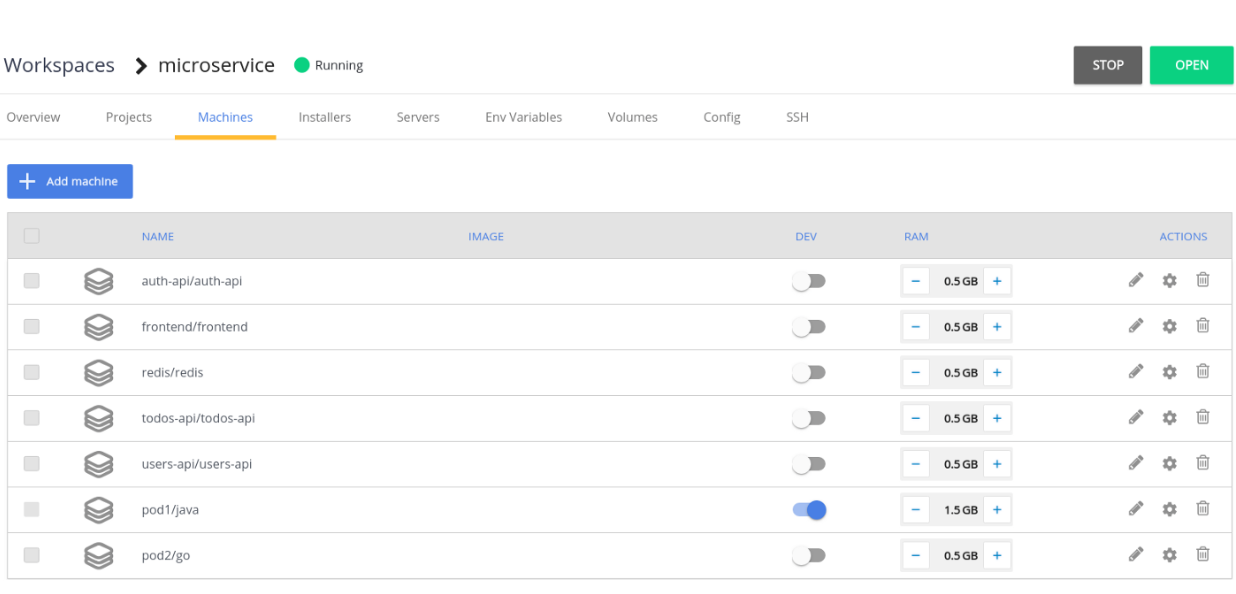Viewport: 1236px width, 594px height.
Task: Edit the pod2/go machine
Action: click(x=1136, y=555)
